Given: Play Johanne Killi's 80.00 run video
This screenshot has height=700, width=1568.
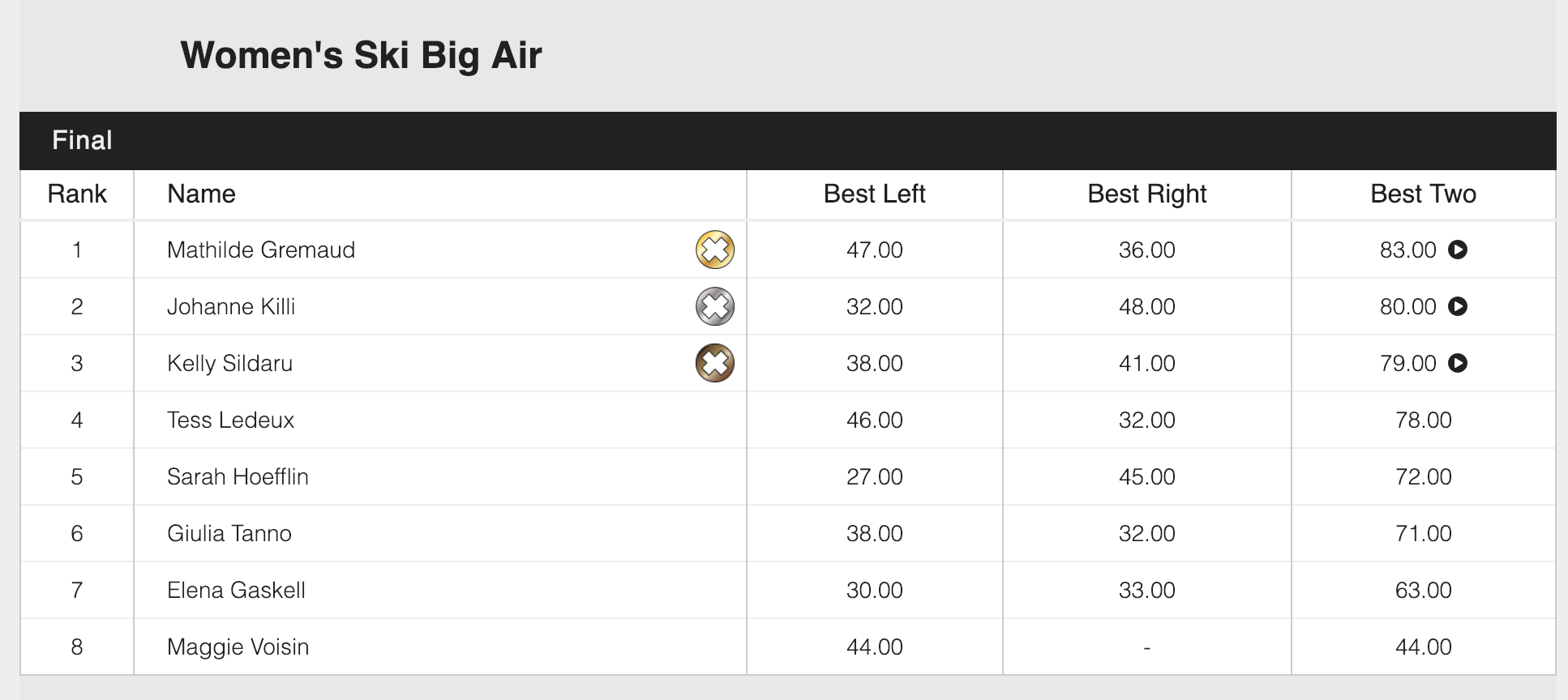Looking at the screenshot, I should pyautogui.click(x=1458, y=306).
